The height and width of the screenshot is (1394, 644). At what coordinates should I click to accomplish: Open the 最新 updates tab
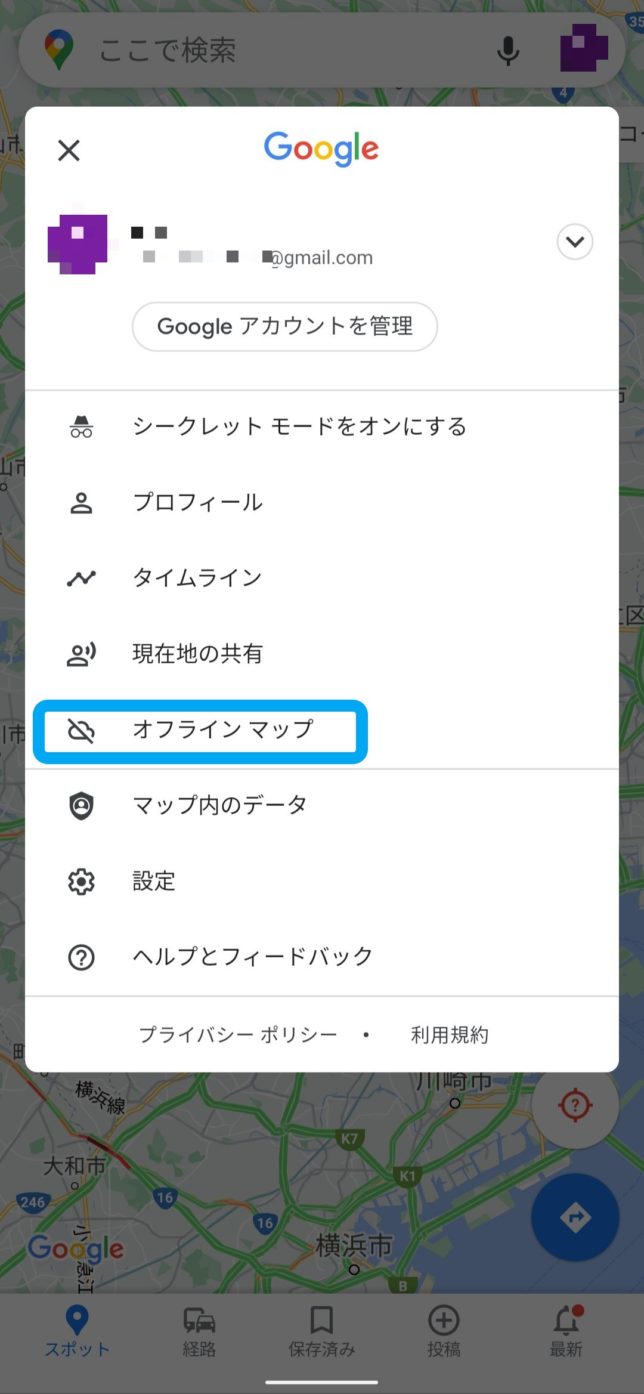coord(566,1332)
